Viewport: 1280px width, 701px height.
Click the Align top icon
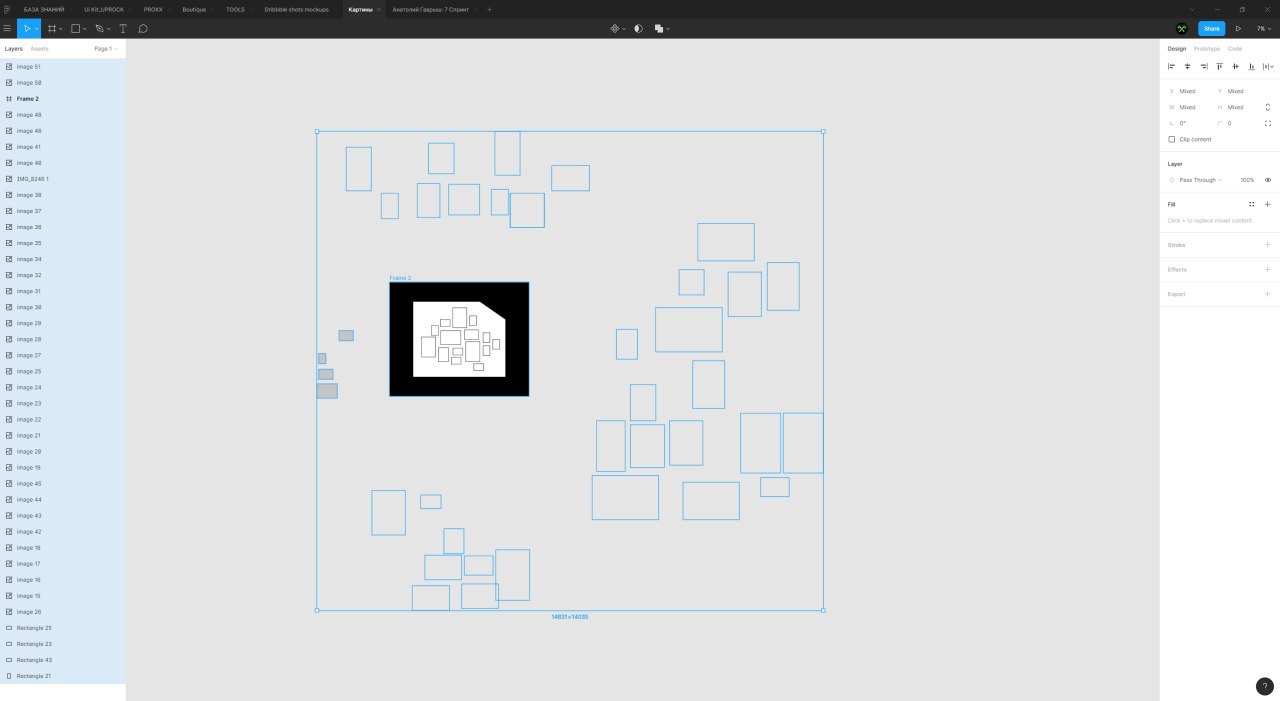click(x=1220, y=66)
